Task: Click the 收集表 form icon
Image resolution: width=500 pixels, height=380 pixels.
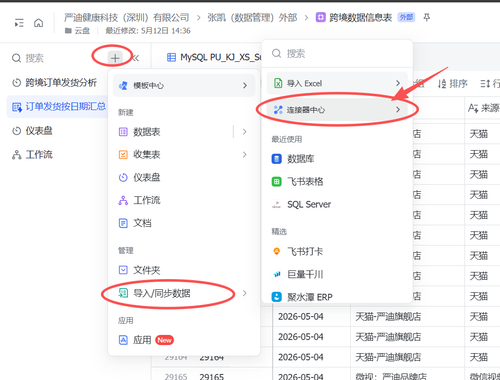Action: [123, 155]
